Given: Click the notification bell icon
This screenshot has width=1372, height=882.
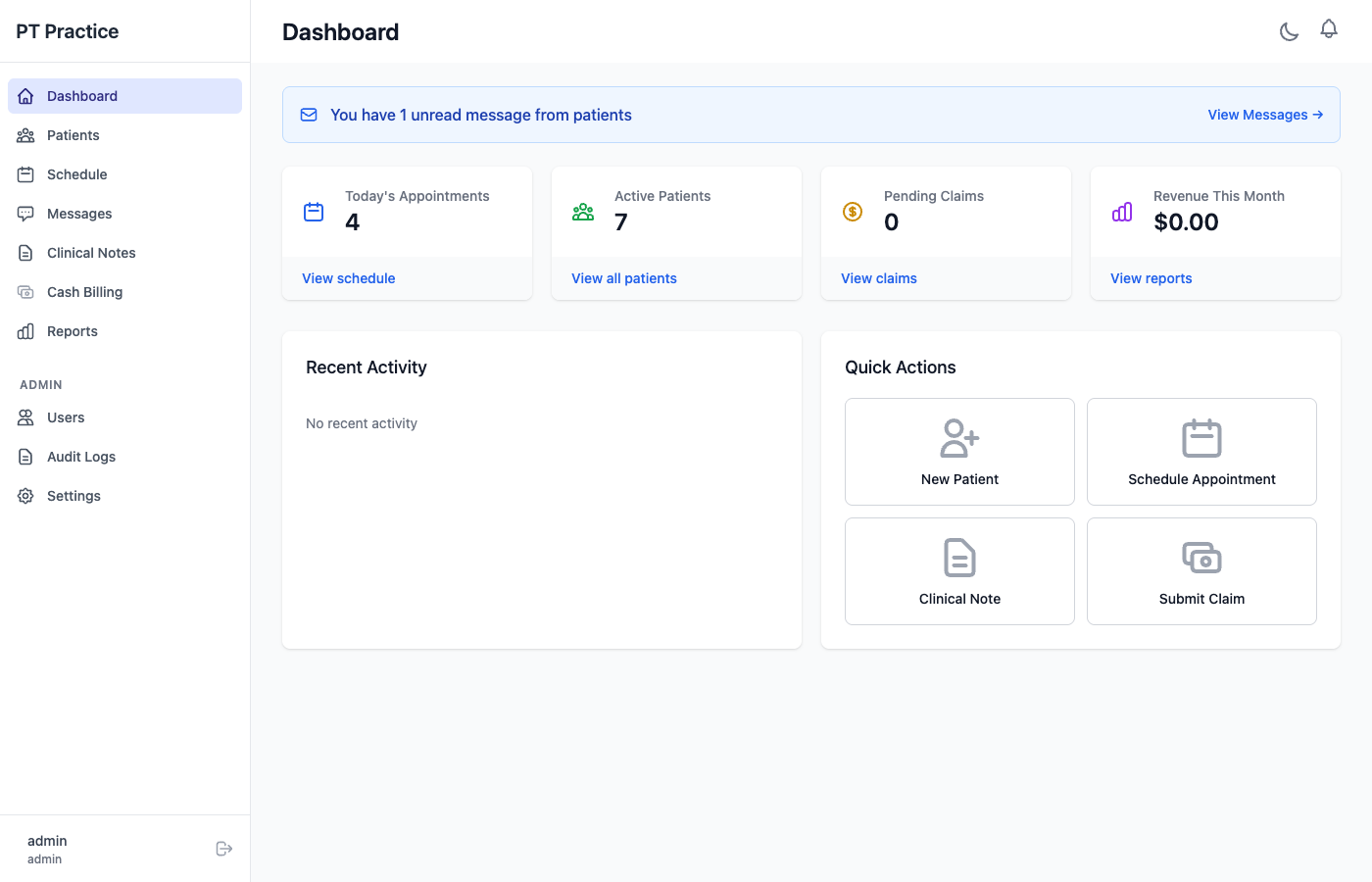Looking at the screenshot, I should (1329, 29).
